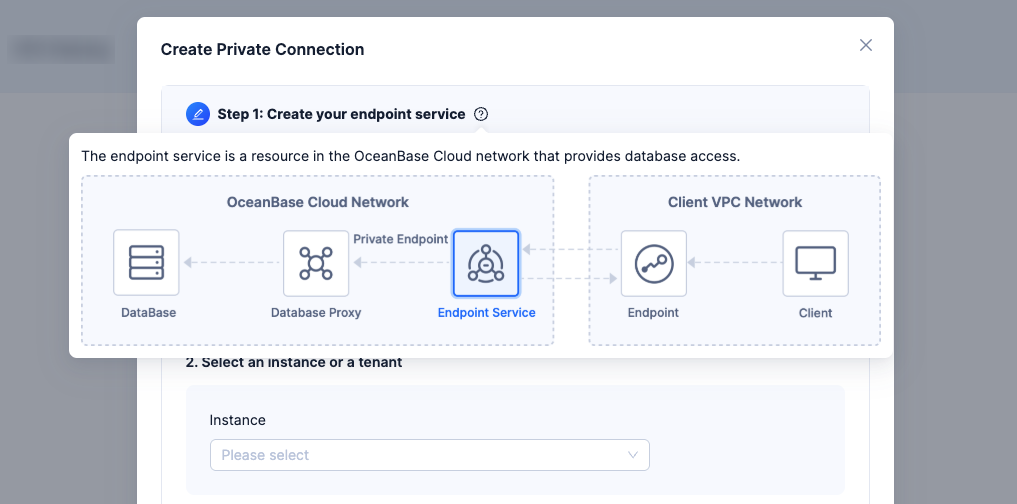Click the 'Private Endpoint' arrow label
Image resolution: width=1017 pixels, height=504 pixels.
click(400, 240)
